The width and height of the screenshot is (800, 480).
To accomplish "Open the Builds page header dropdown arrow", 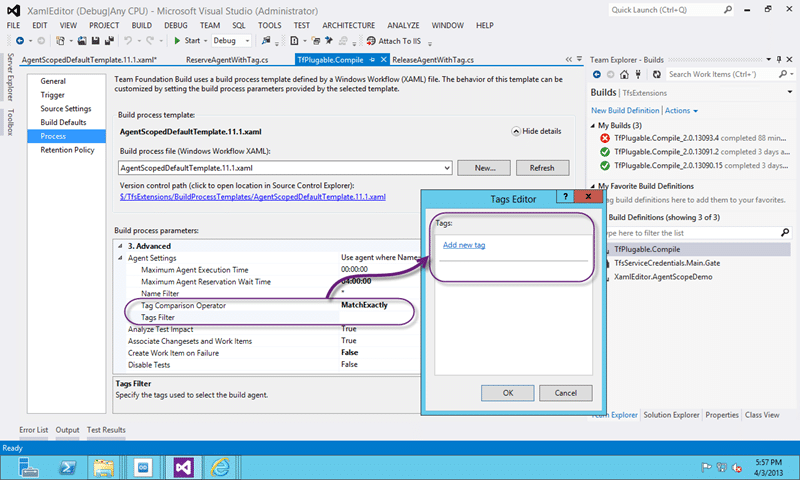I will pos(790,92).
